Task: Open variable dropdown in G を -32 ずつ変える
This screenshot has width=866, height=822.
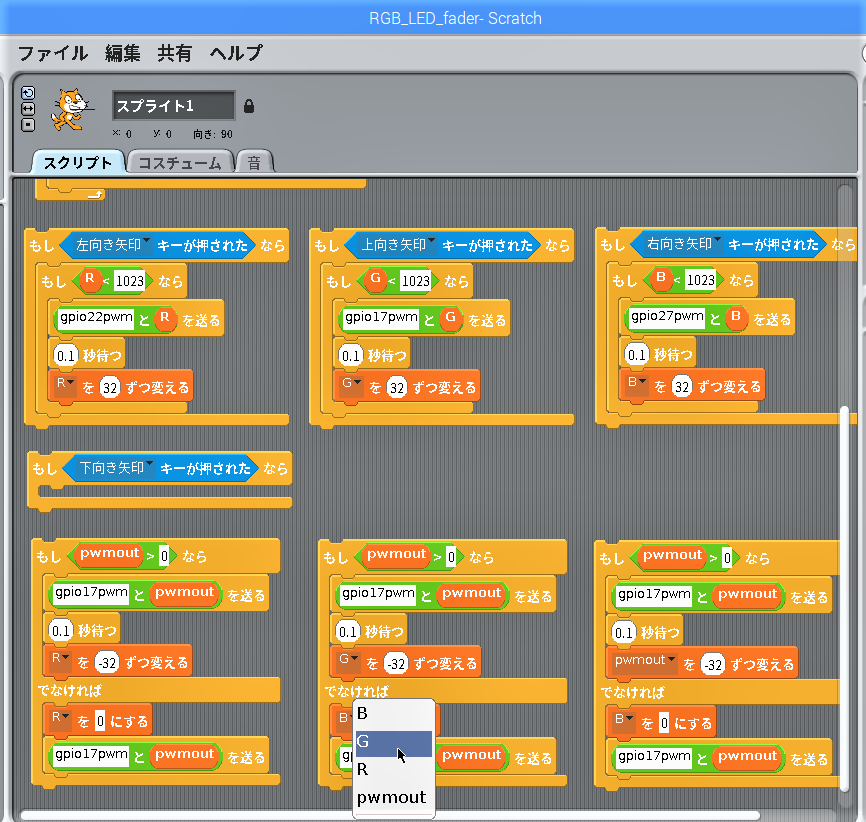Action: click(348, 660)
